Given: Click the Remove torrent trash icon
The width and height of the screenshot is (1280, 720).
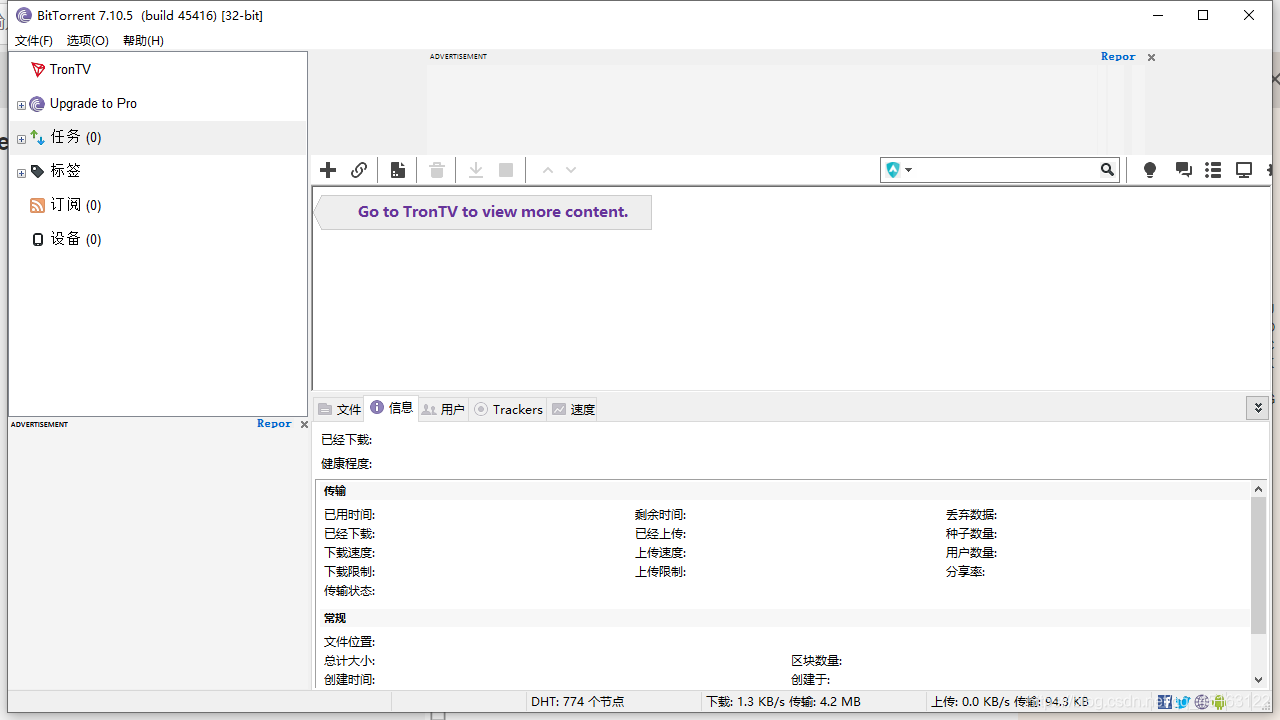Looking at the screenshot, I should pyautogui.click(x=437, y=170).
